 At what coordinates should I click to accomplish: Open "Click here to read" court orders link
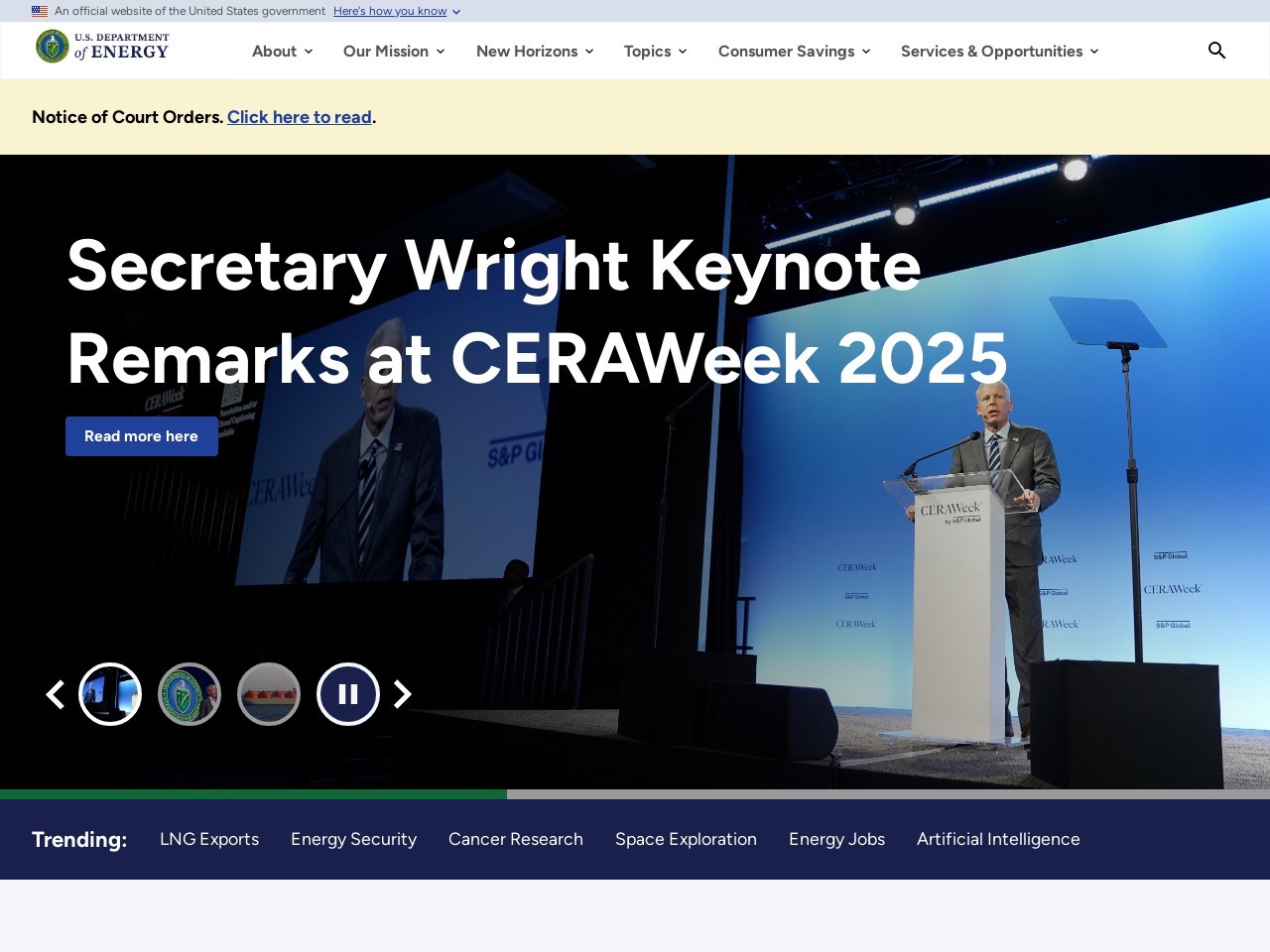pos(300,117)
